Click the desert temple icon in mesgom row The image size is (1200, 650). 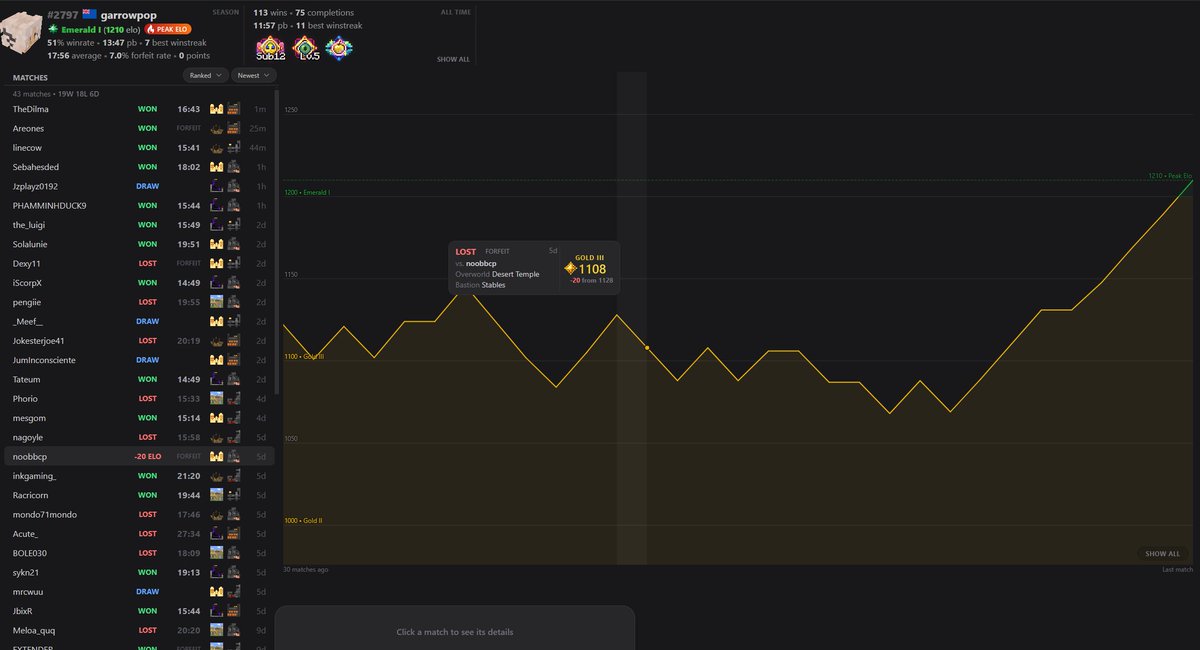pos(216,418)
